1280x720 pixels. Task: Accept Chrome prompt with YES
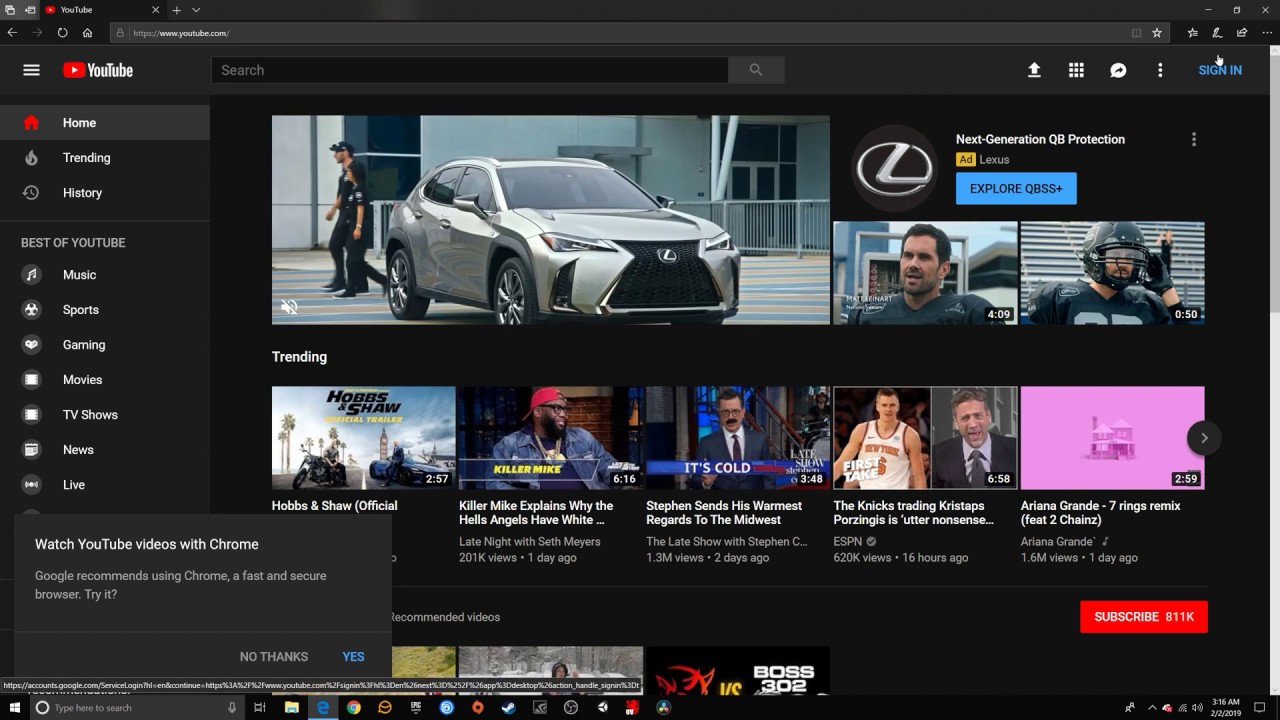353,657
